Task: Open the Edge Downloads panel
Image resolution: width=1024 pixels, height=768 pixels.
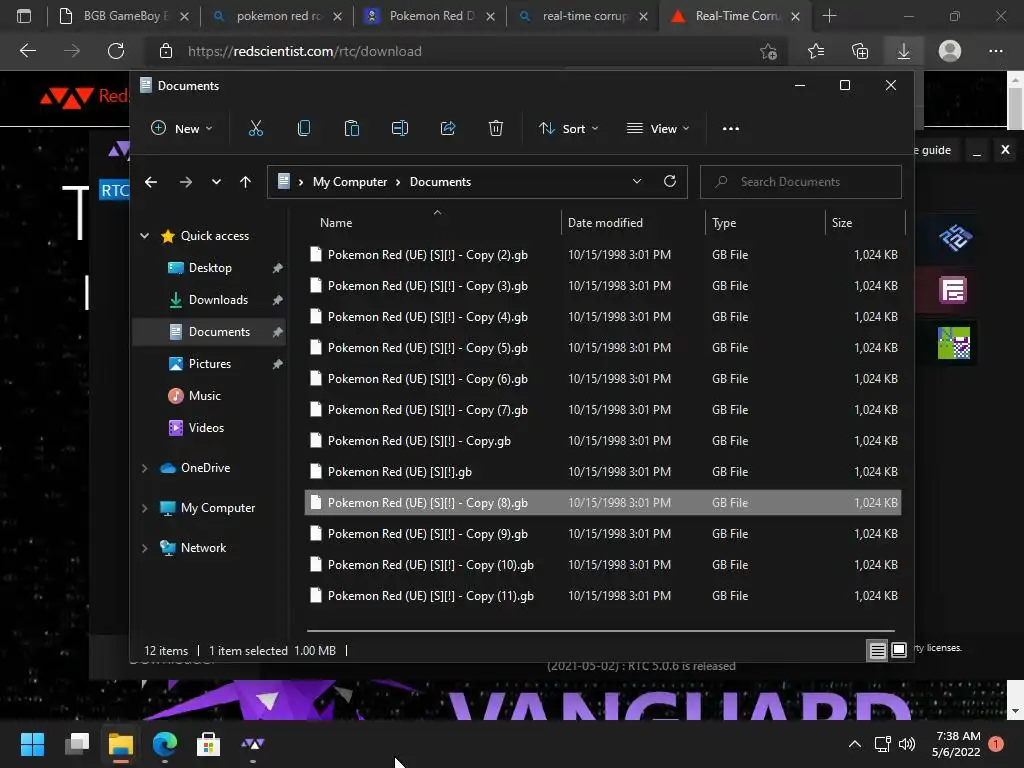Action: (904, 51)
